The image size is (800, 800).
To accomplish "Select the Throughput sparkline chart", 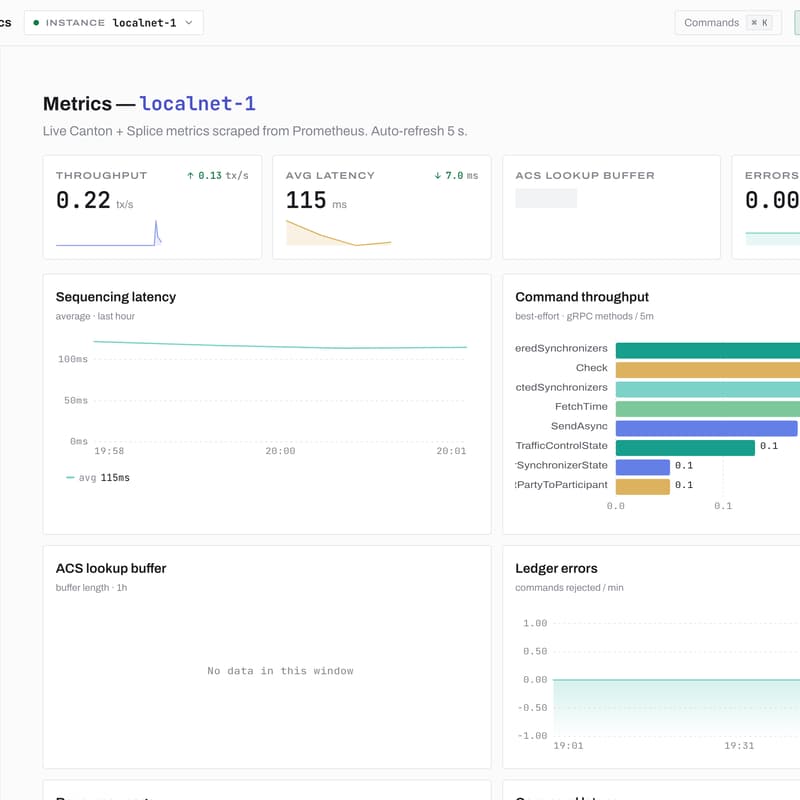I will click(x=109, y=233).
